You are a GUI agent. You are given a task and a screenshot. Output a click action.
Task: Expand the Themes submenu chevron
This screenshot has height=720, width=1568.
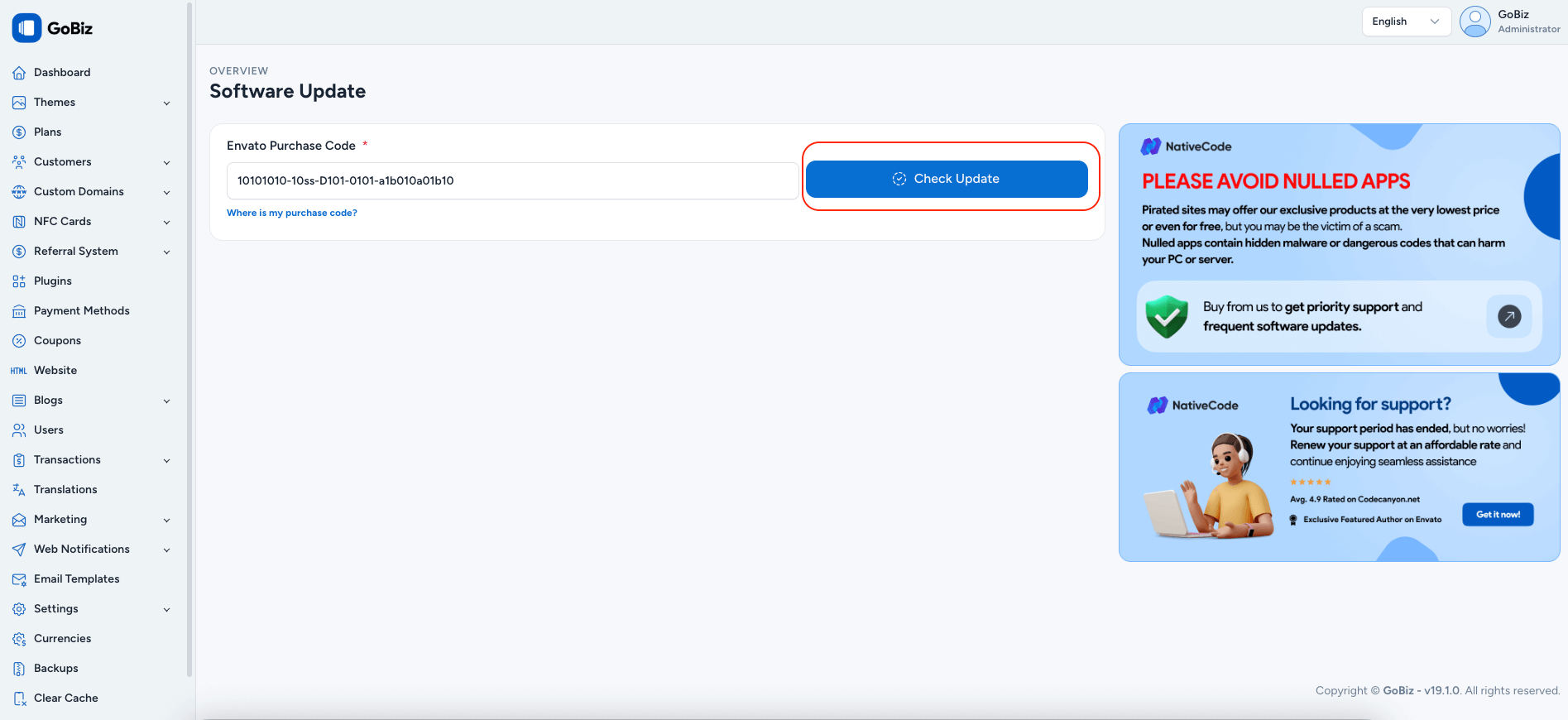click(166, 103)
